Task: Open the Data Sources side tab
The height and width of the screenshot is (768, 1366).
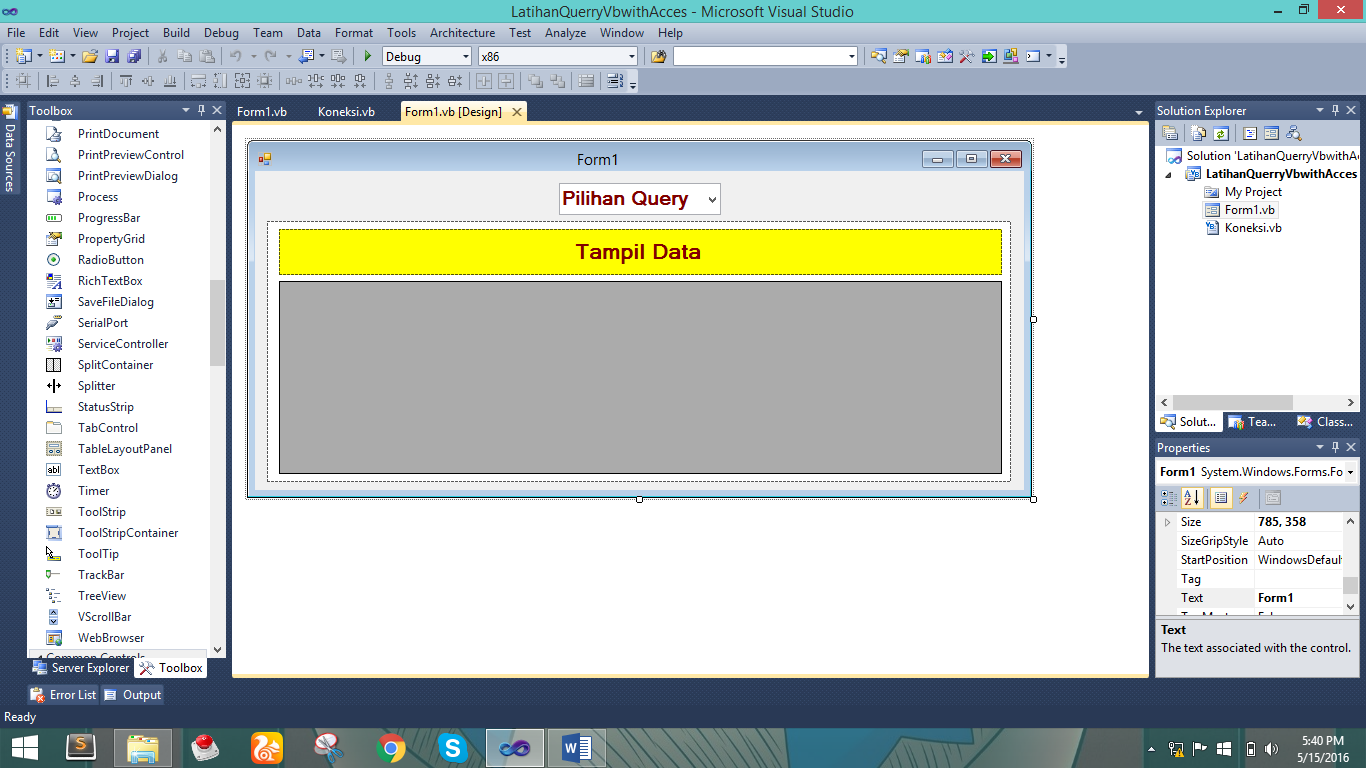Action: [x=10, y=148]
